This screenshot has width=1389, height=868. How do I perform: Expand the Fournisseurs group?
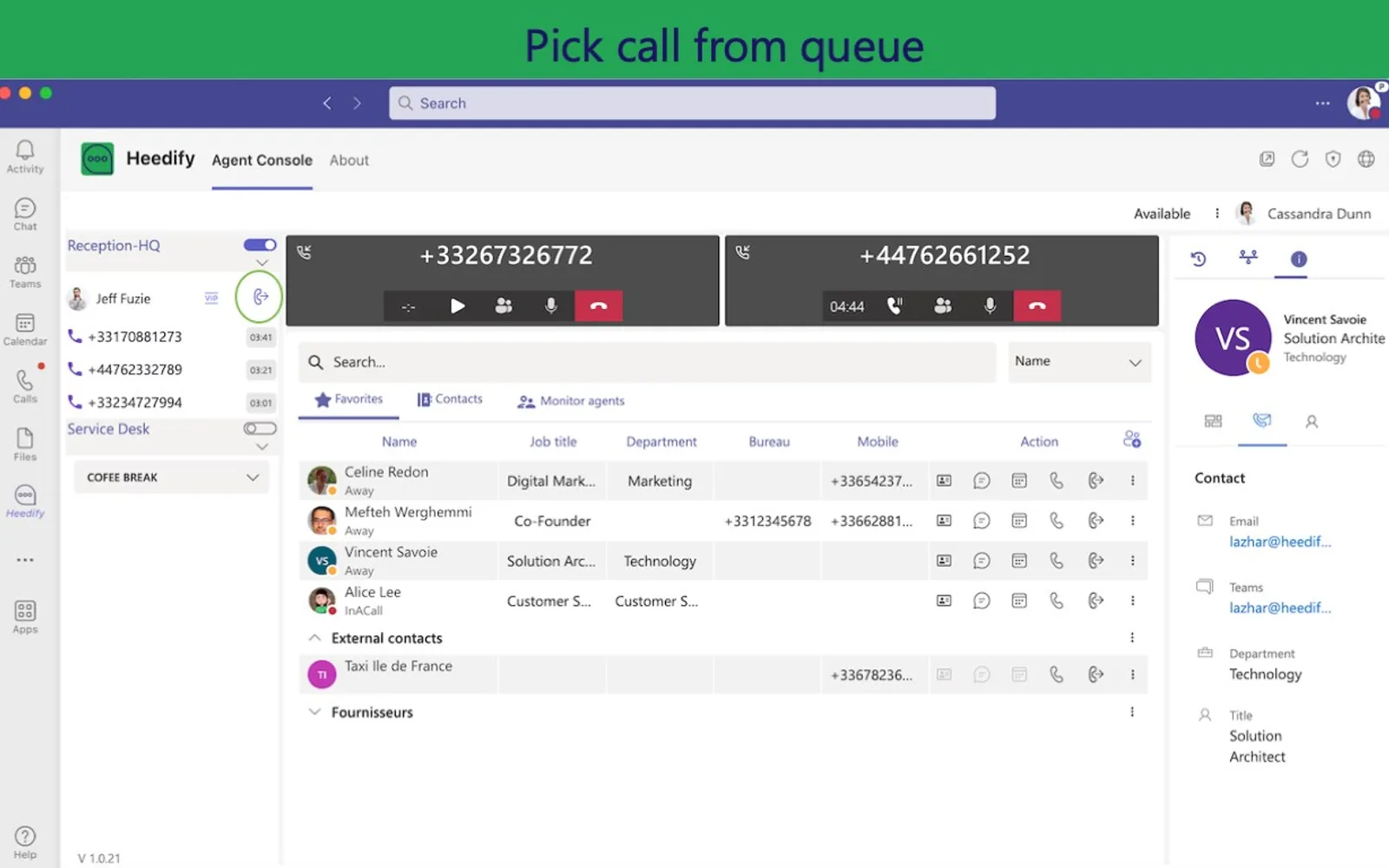[x=314, y=712]
